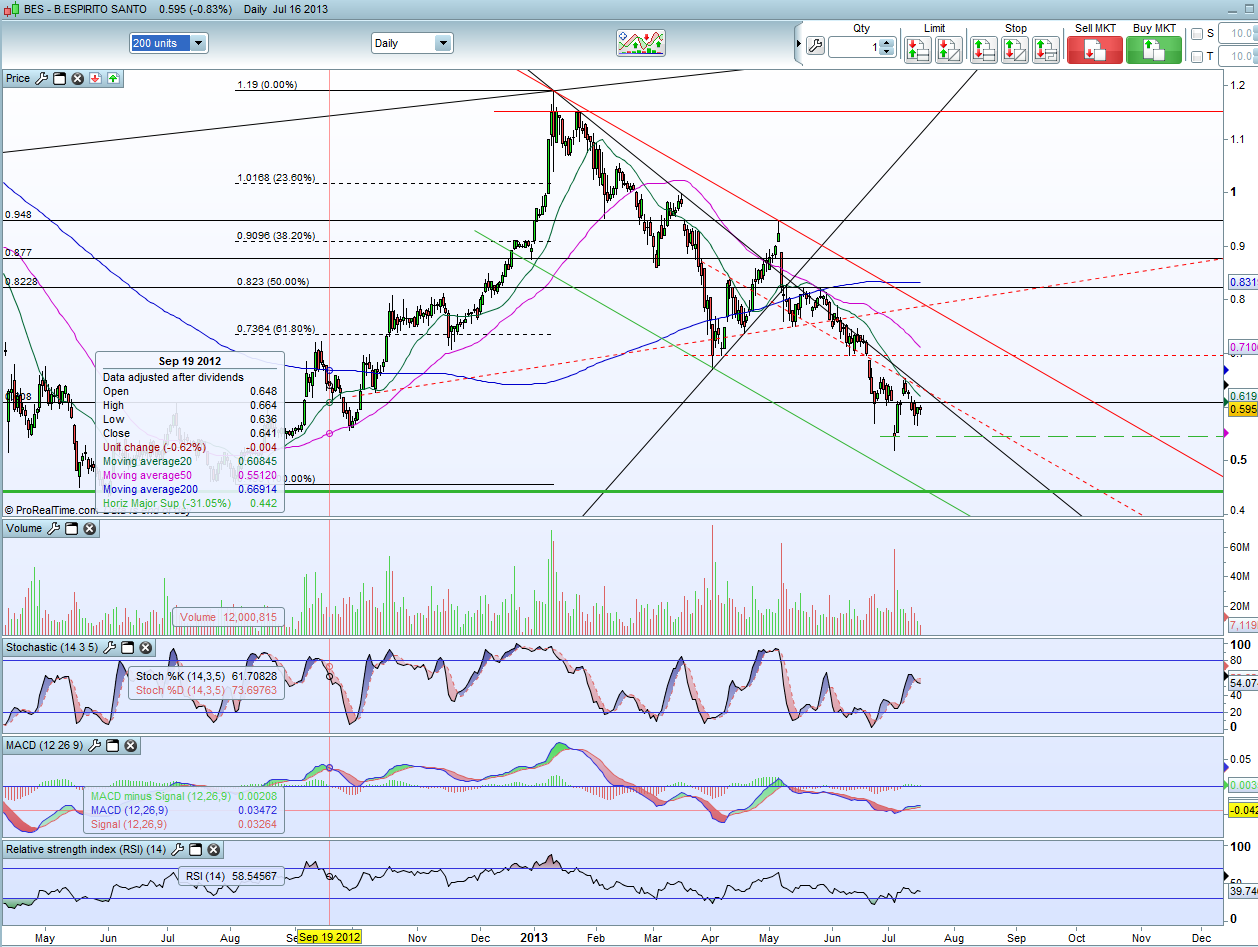Click first Stop order icon
The image size is (1258, 947).
(984, 48)
